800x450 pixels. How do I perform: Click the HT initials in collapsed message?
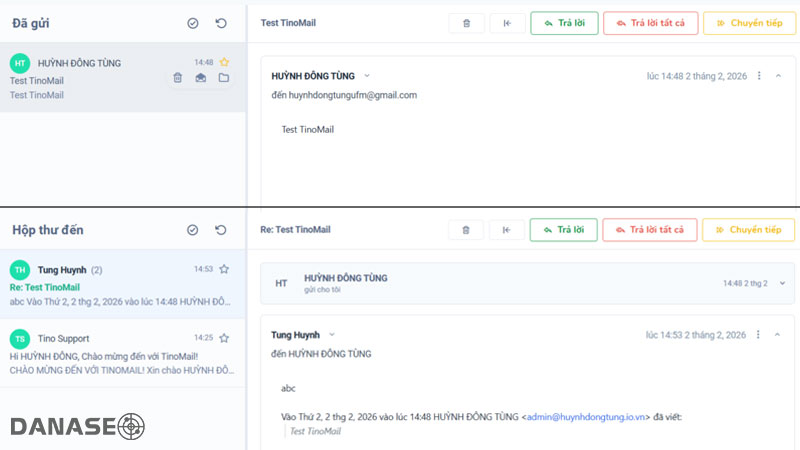click(x=281, y=283)
